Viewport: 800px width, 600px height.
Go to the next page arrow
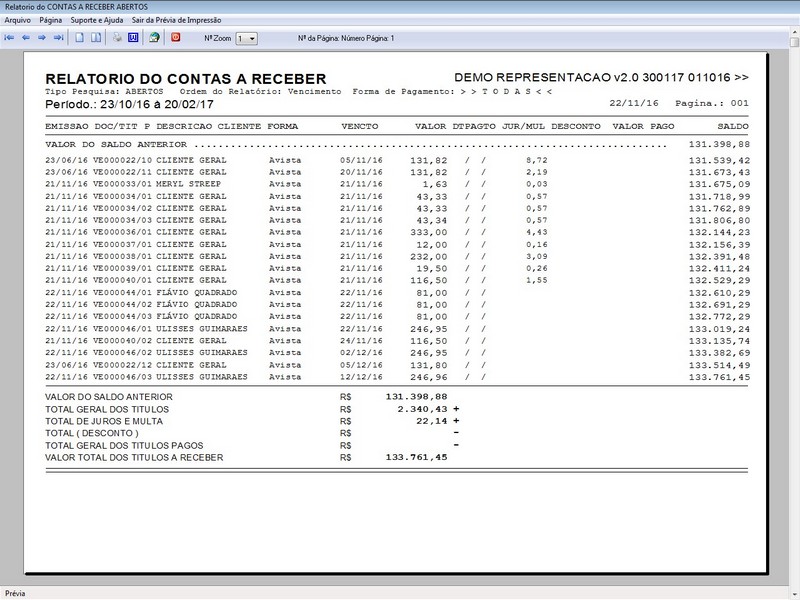pyautogui.click(x=42, y=38)
